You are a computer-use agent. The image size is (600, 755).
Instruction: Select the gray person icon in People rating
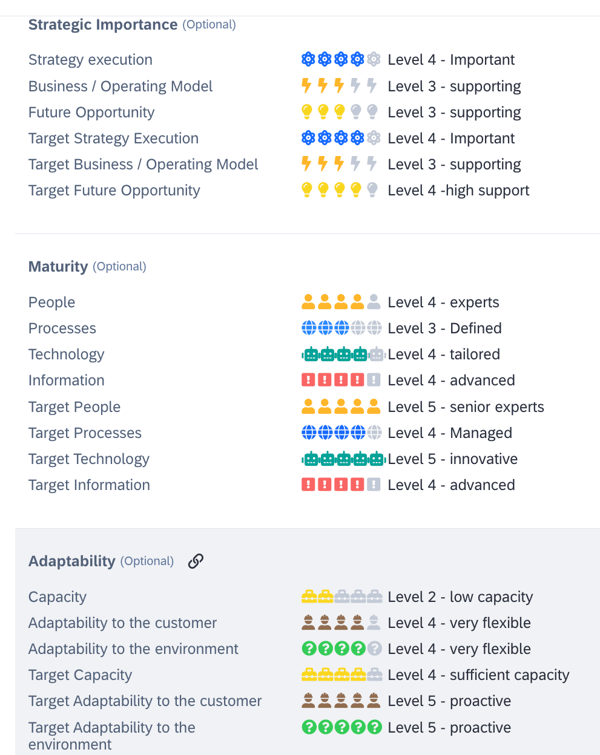(x=374, y=302)
